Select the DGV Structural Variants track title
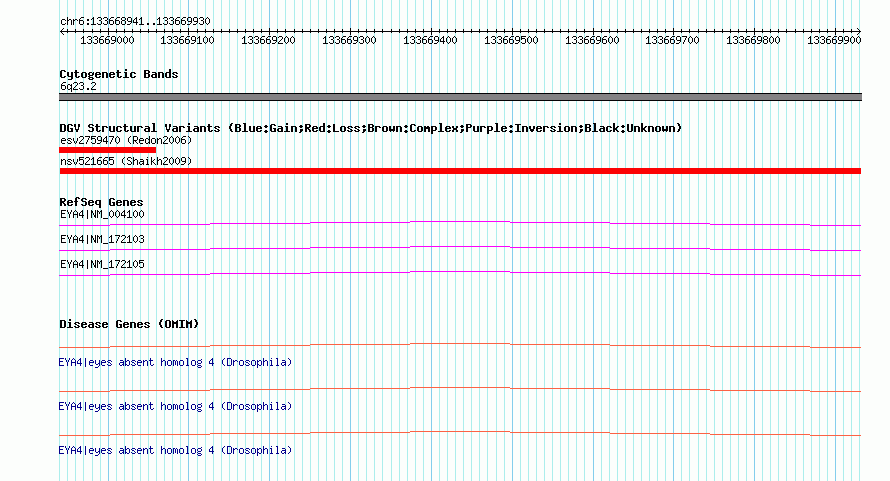The width and height of the screenshot is (890, 481). (371, 128)
